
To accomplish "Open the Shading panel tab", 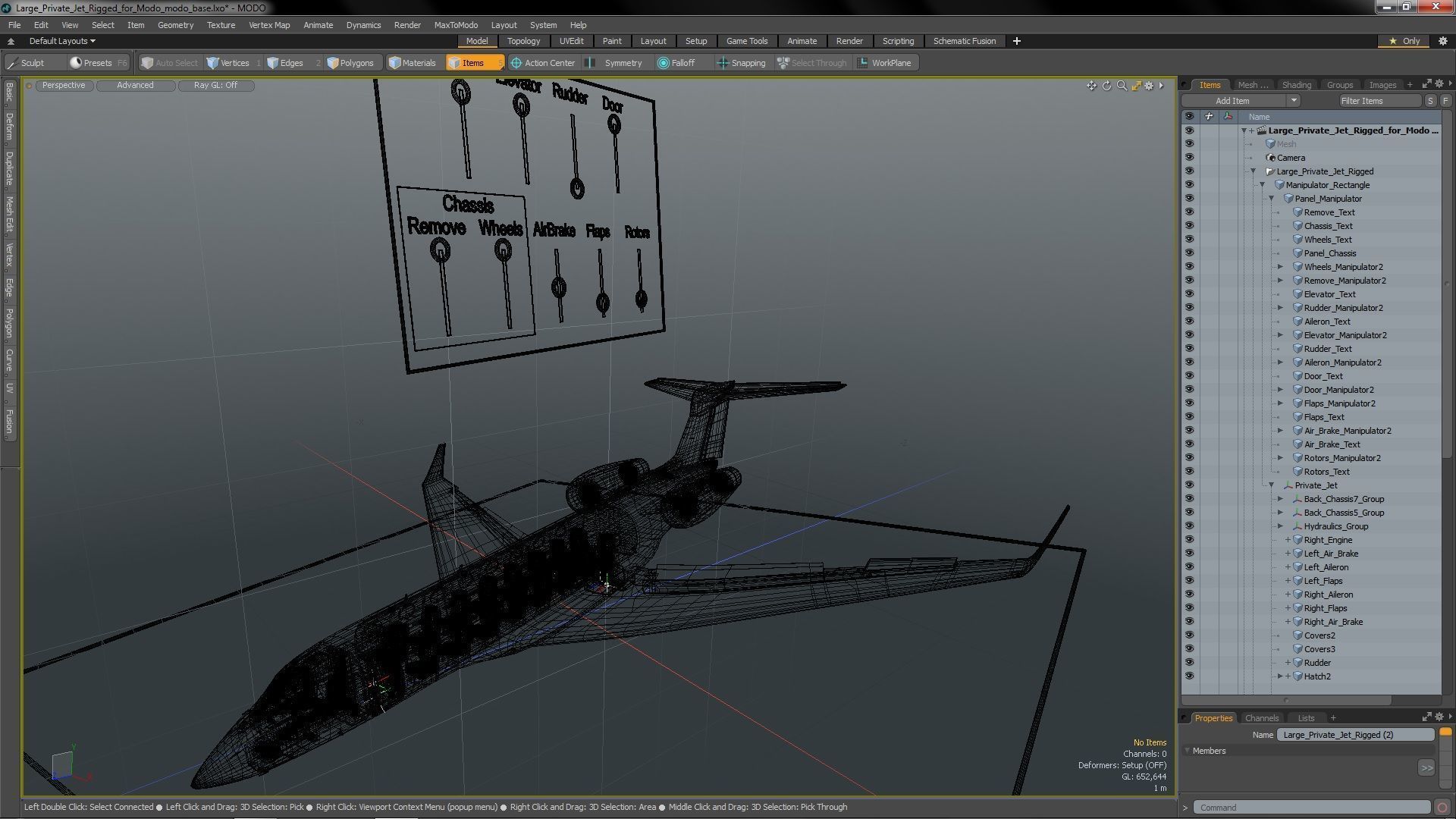I will tap(1296, 85).
